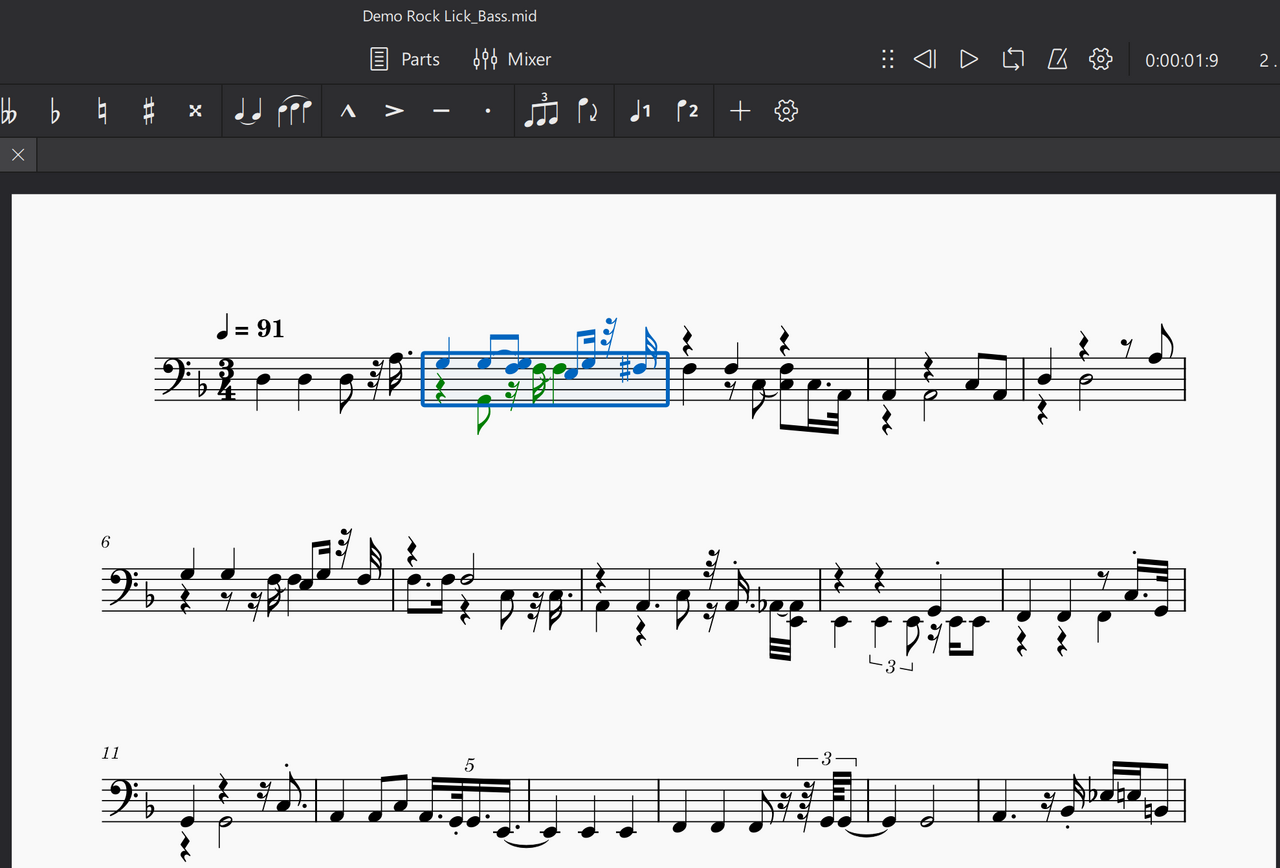
Task: Apply the double-sharp accidental
Action: click(195, 111)
